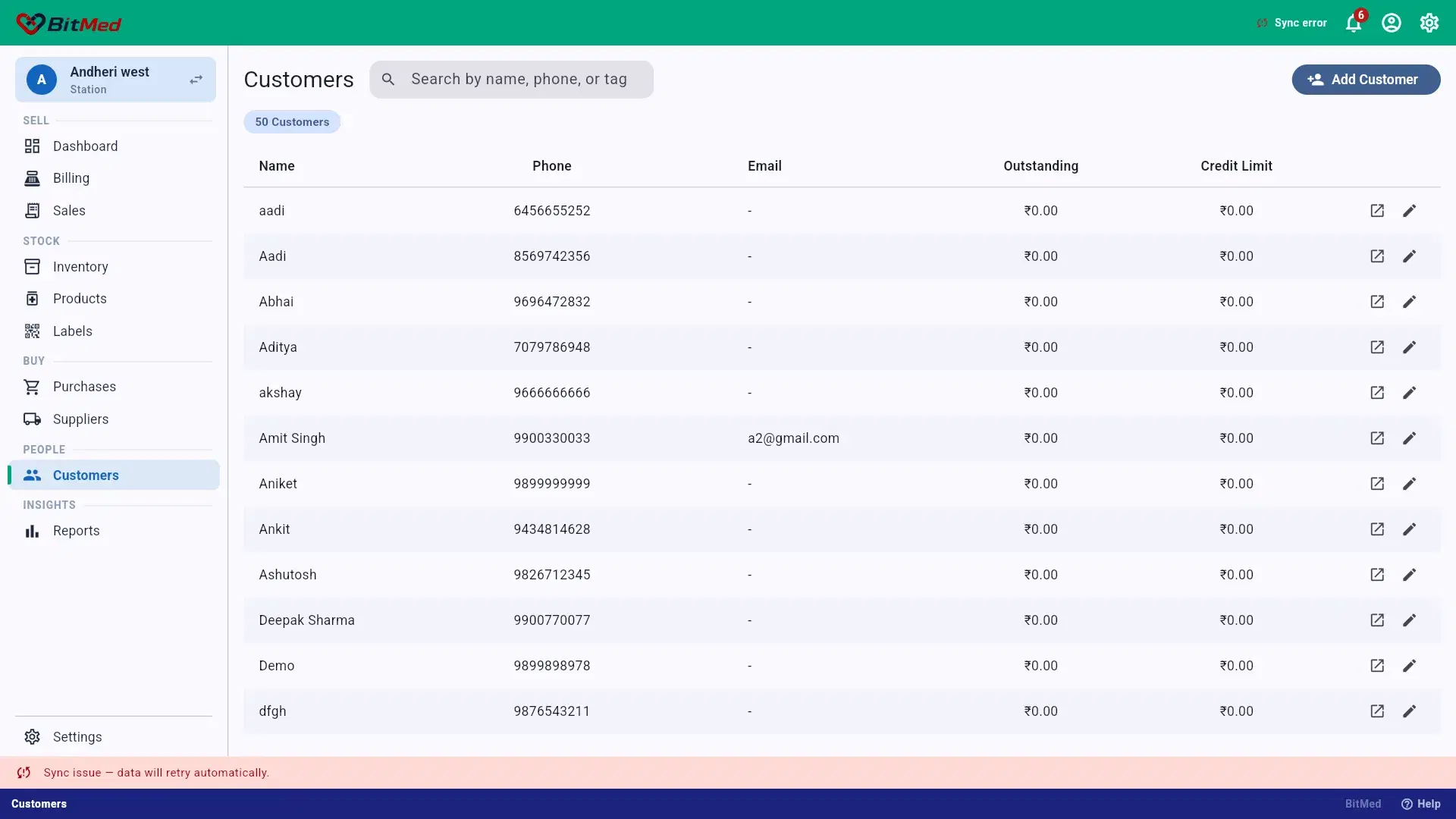Sort by the Outstanding column header

pyautogui.click(x=1040, y=166)
